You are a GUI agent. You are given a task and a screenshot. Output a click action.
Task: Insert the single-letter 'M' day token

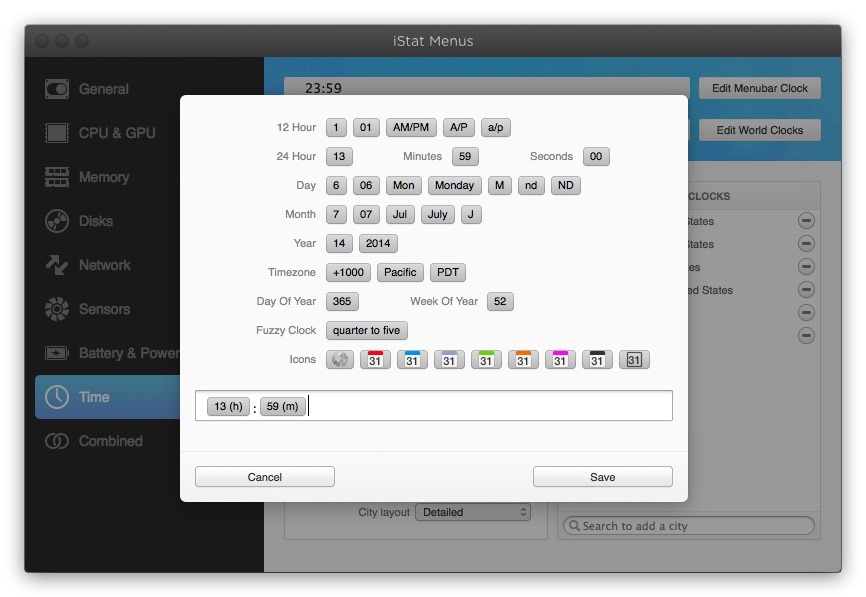[x=499, y=185]
